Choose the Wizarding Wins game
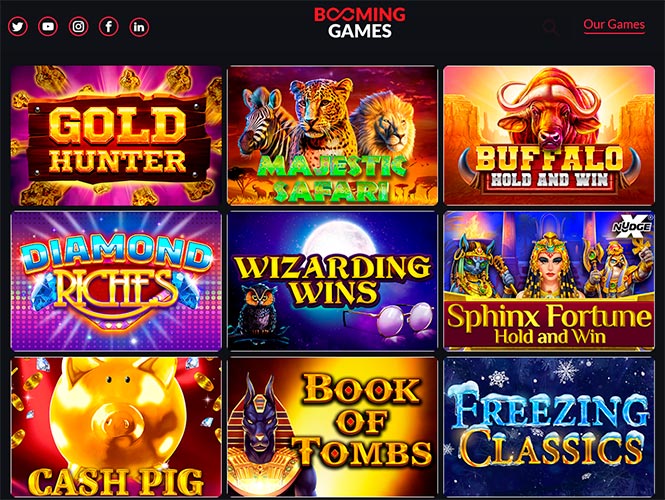This screenshot has height=500, width=665. point(332,281)
